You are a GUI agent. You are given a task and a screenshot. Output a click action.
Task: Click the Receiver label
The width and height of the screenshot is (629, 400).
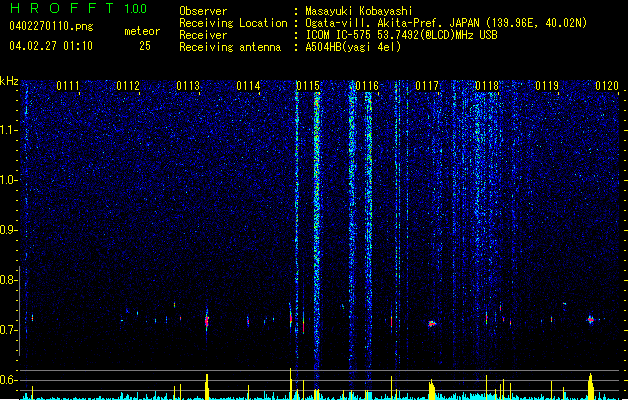point(203,35)
